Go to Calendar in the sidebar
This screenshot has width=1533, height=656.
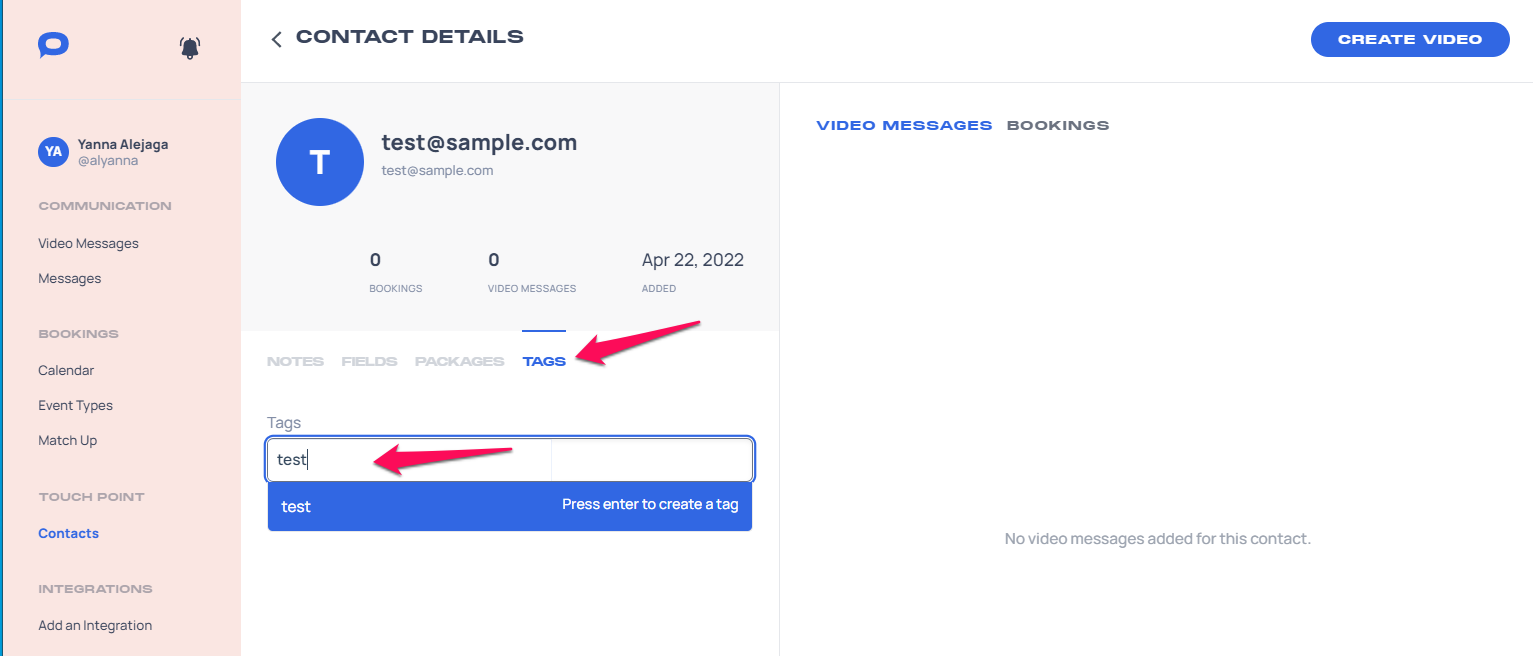[x=66, y=370]
